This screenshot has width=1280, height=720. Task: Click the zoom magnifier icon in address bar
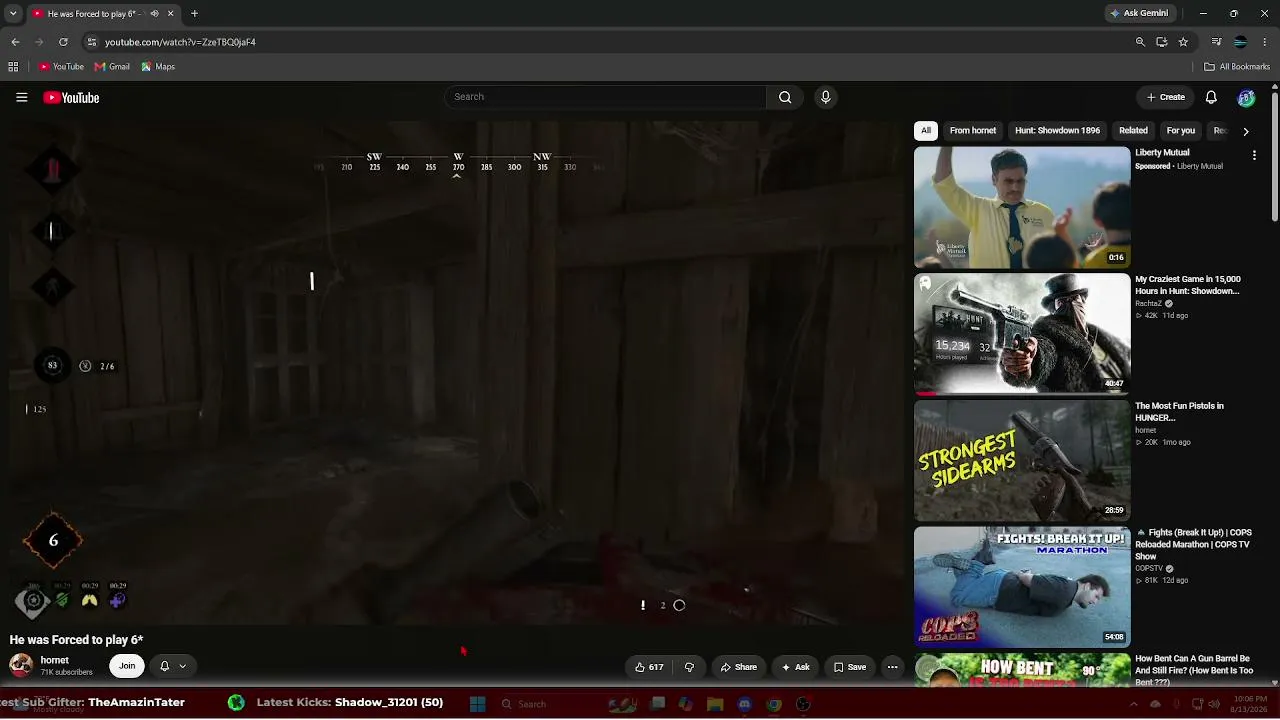[1140, 42]
